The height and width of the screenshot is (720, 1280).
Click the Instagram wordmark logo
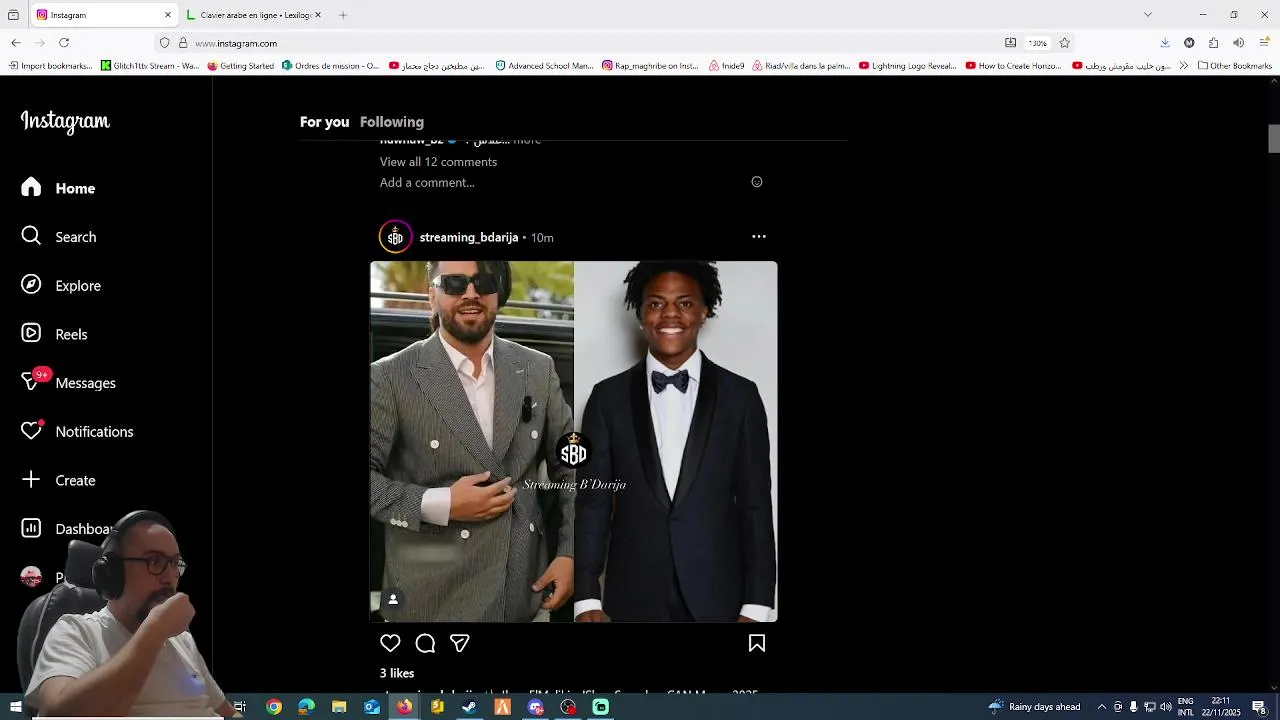click(x=65, y=122)
